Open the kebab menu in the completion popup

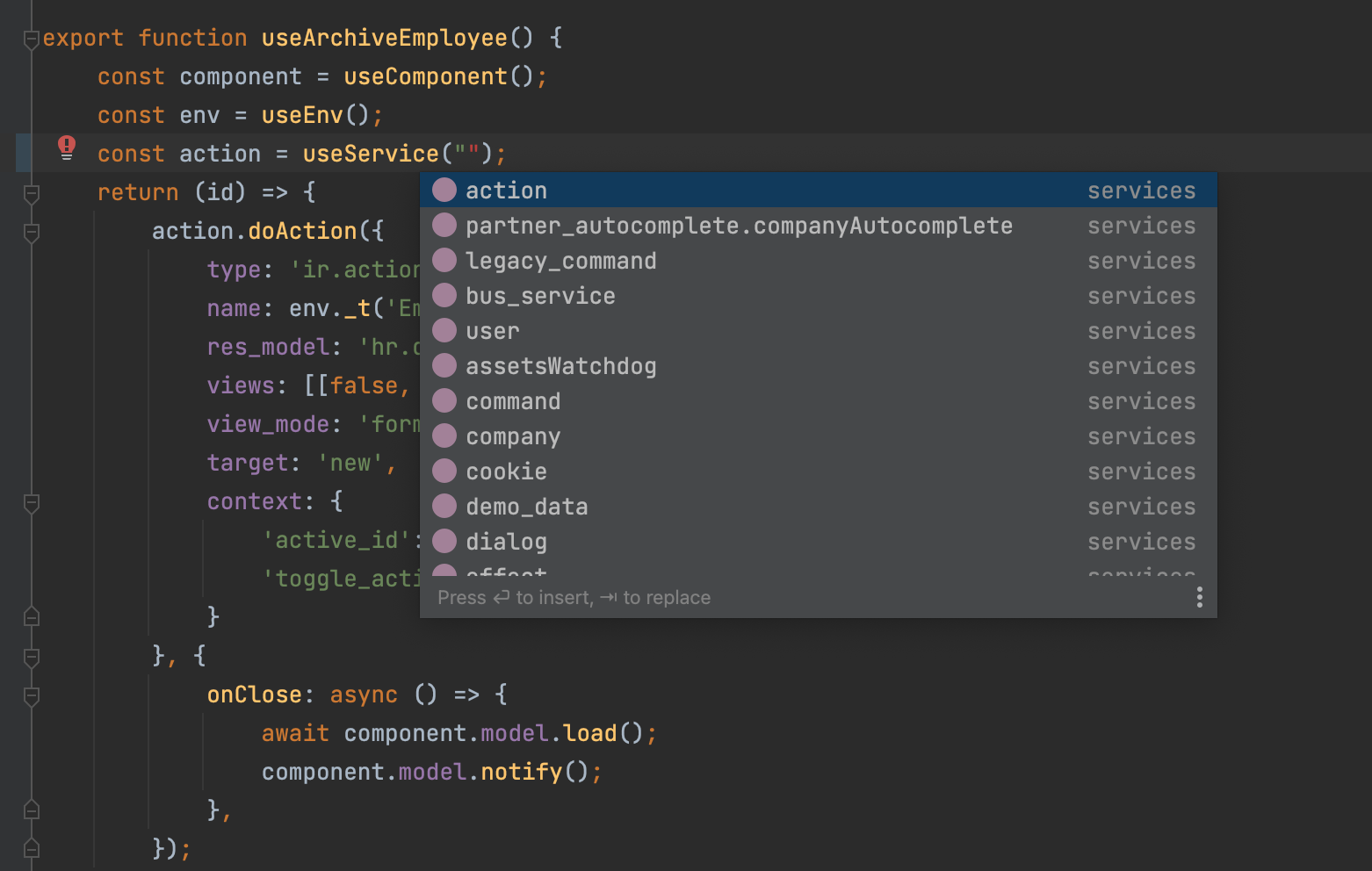point(1200,597)
